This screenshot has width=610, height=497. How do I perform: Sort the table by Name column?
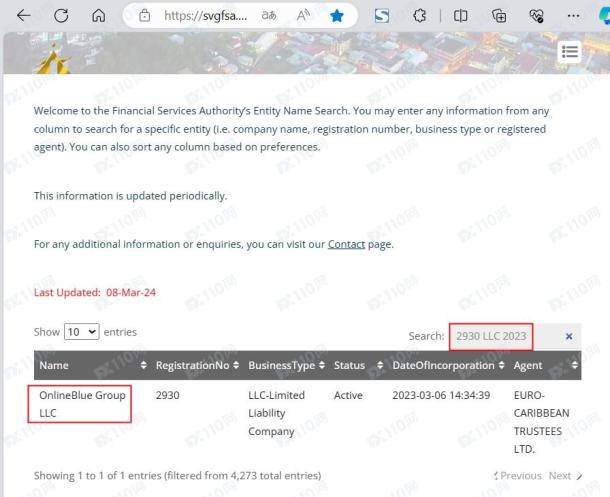coord(92,365)
